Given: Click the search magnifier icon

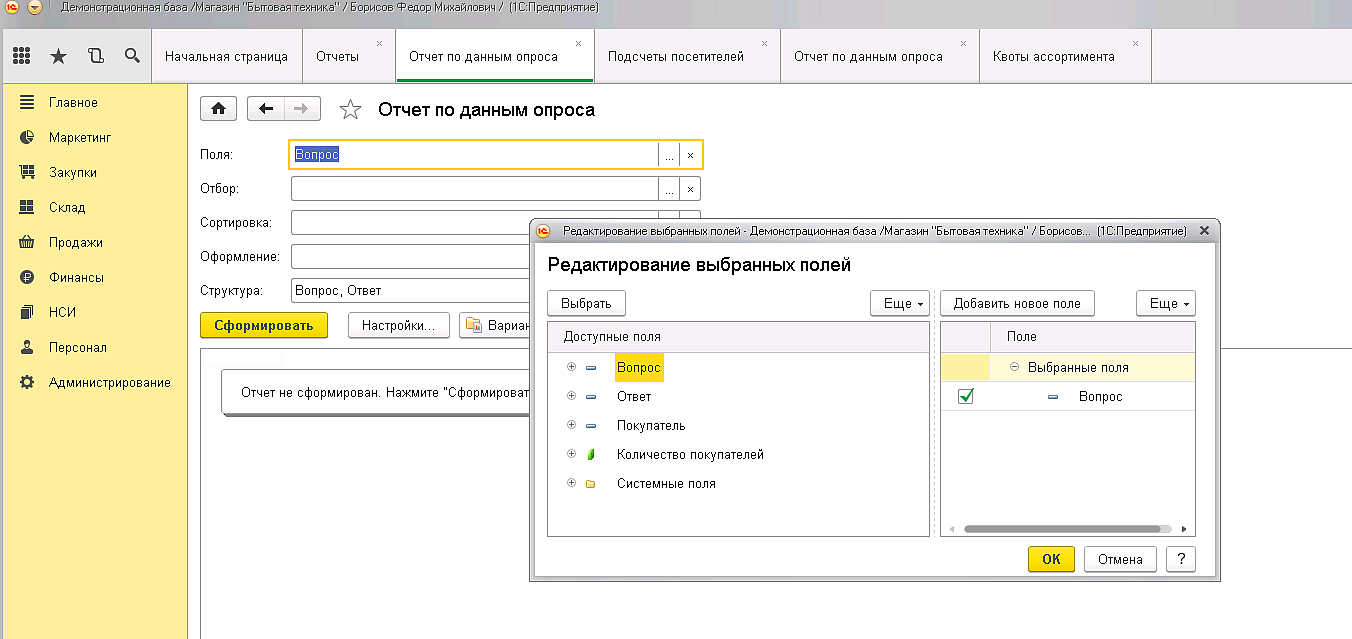Looking at the screenshot, I should coord(132,56).
